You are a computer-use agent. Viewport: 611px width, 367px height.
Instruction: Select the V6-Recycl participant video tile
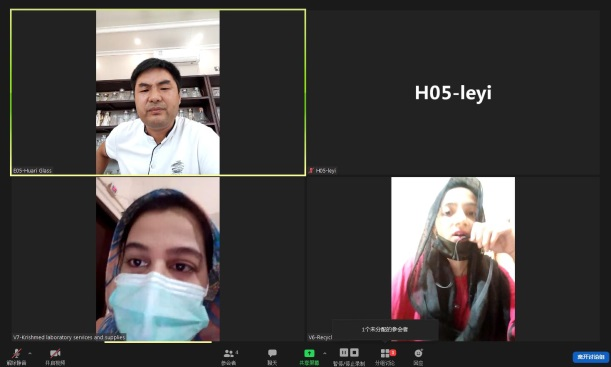tap(453, 259)
